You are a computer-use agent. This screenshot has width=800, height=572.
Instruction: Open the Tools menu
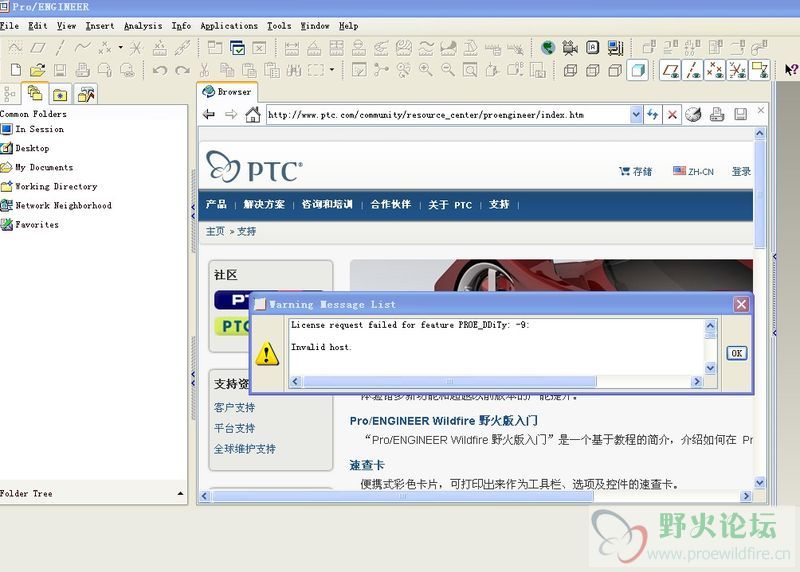279,26
